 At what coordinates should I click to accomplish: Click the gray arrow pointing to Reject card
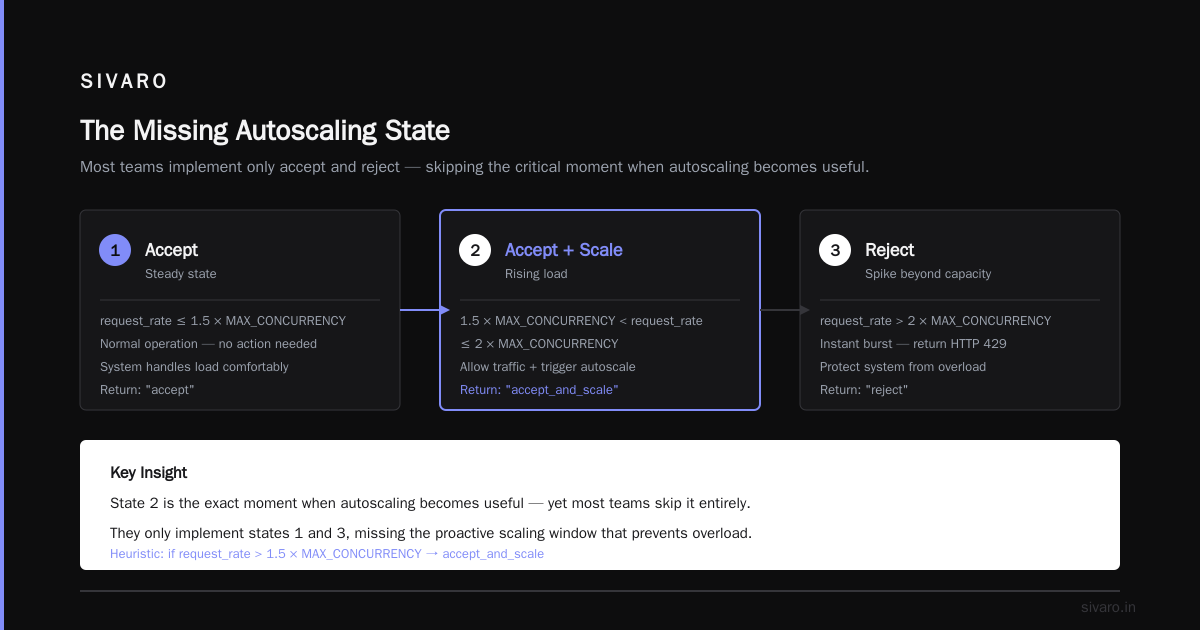coord(785,310)
